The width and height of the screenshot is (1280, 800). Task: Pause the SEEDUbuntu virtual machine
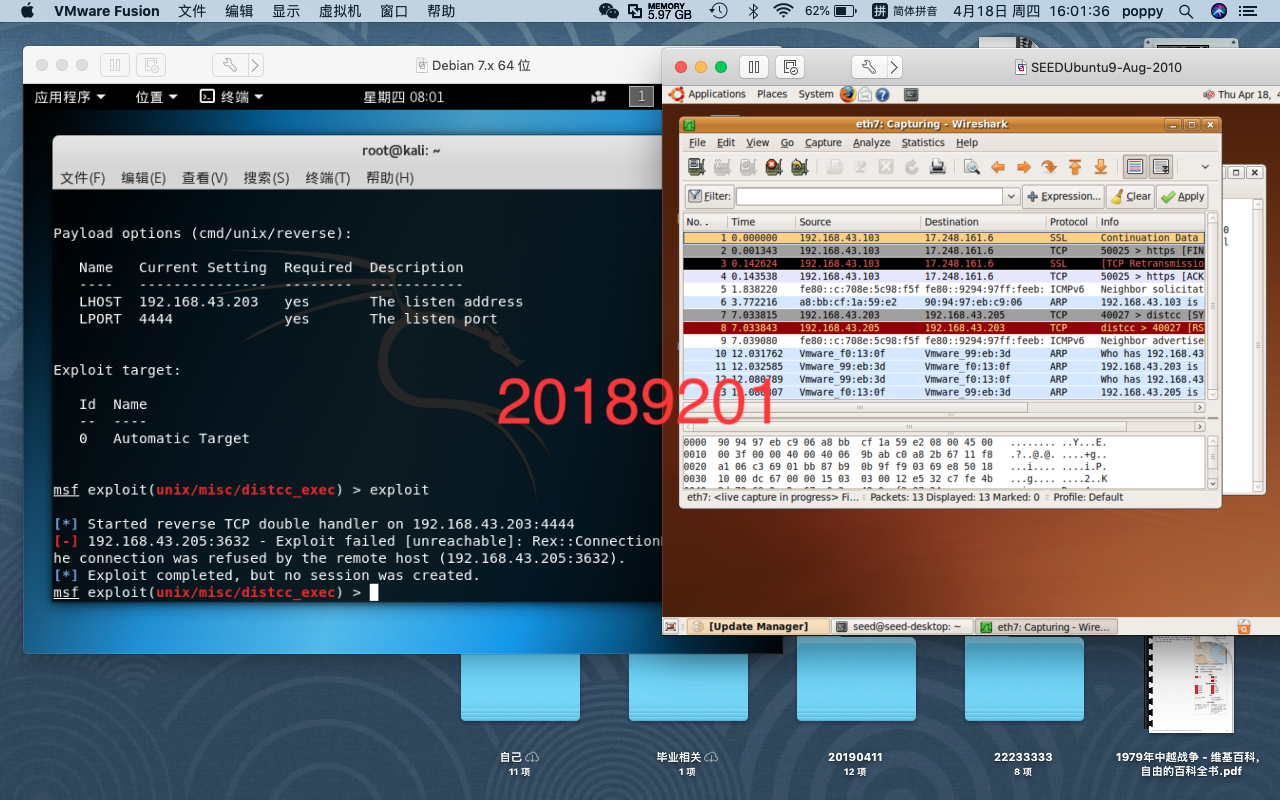[x=754, y=67]
